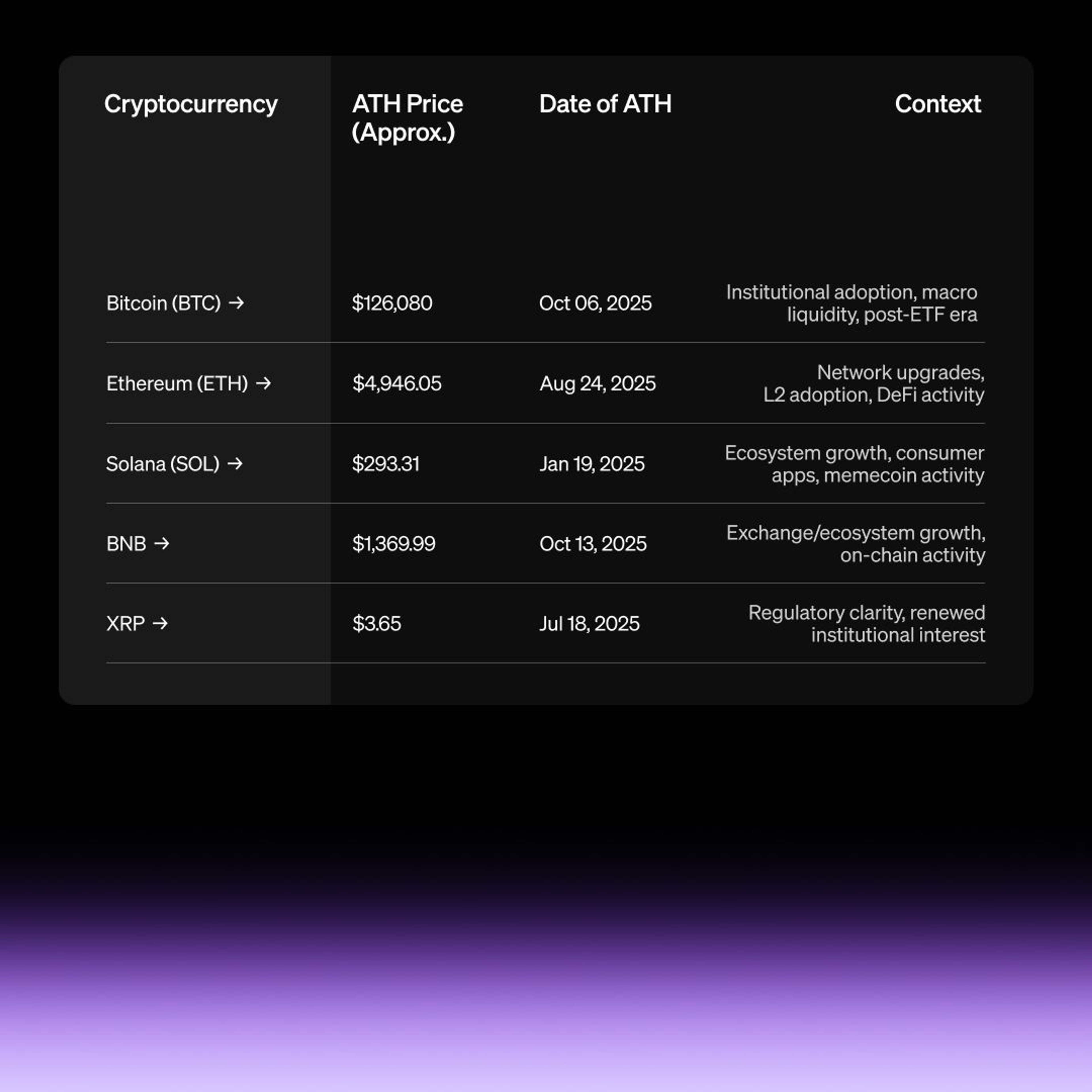Click the $3.65 XRP price

click(377, 623)
